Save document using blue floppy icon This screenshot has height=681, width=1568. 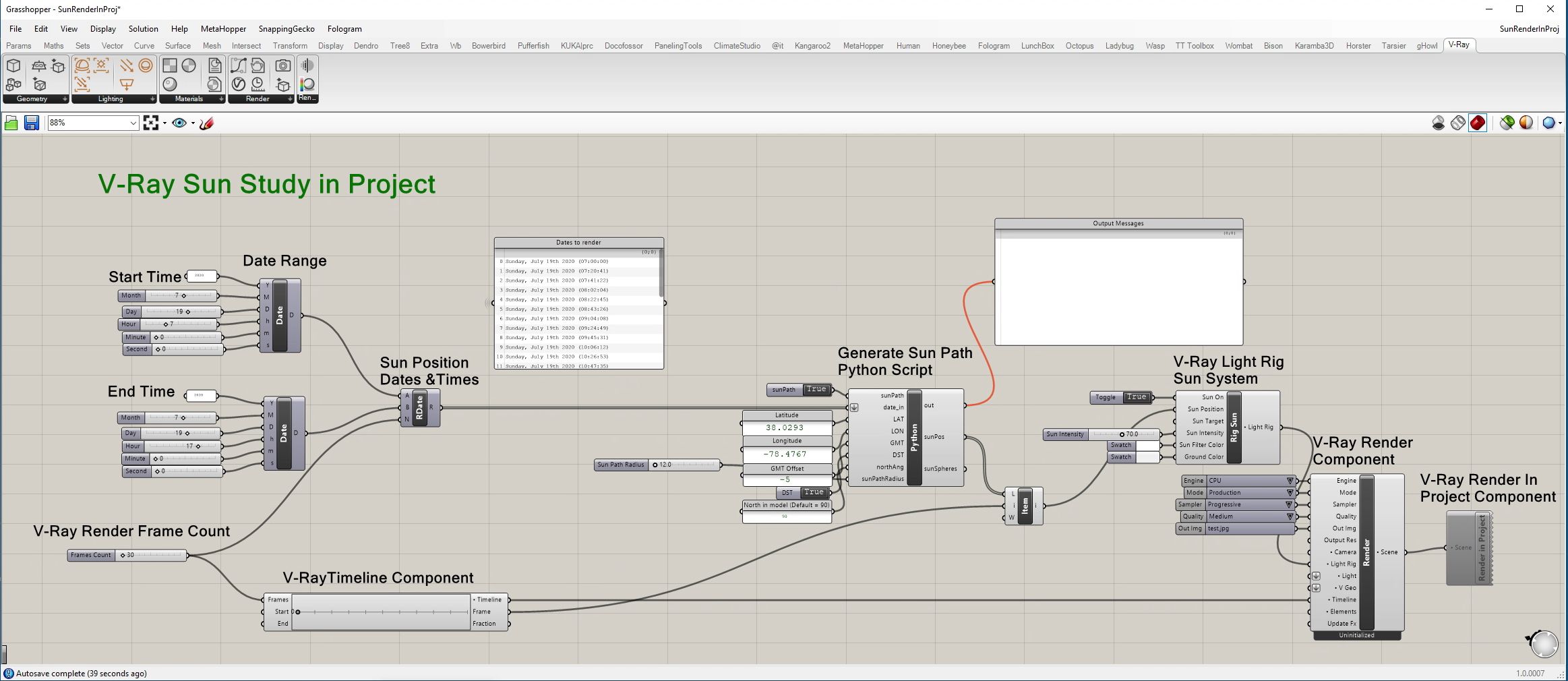pyautogui.click(x=31, y=123)
